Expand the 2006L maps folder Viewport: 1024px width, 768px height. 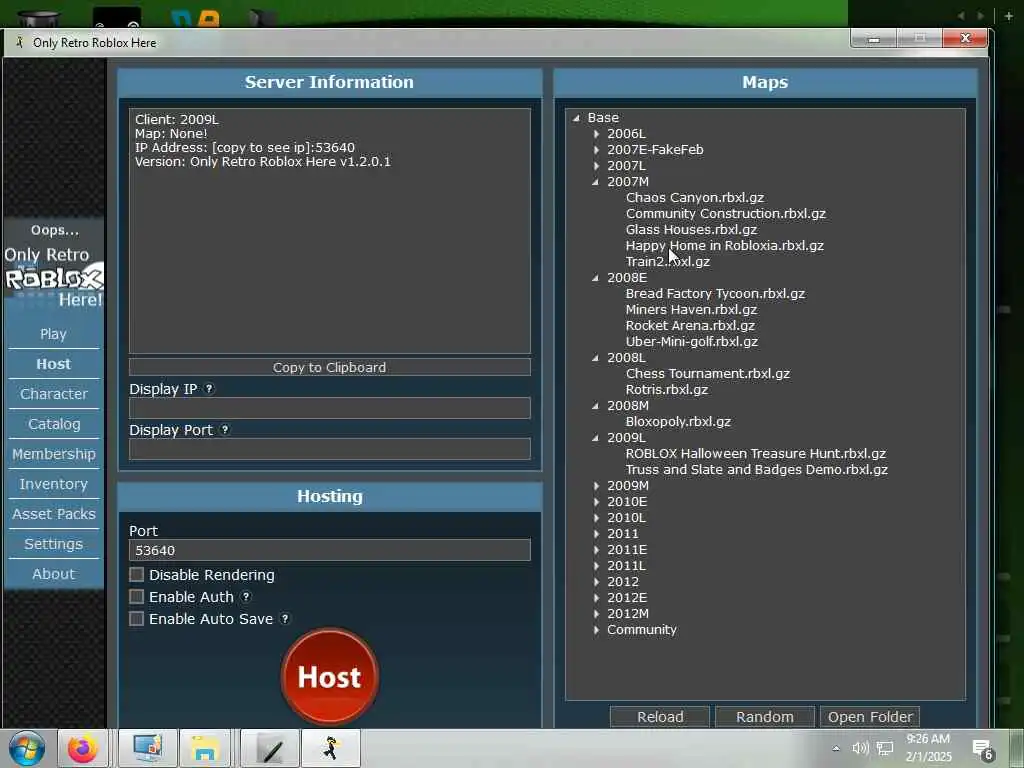pyautogui.click(x=596, y=133)
